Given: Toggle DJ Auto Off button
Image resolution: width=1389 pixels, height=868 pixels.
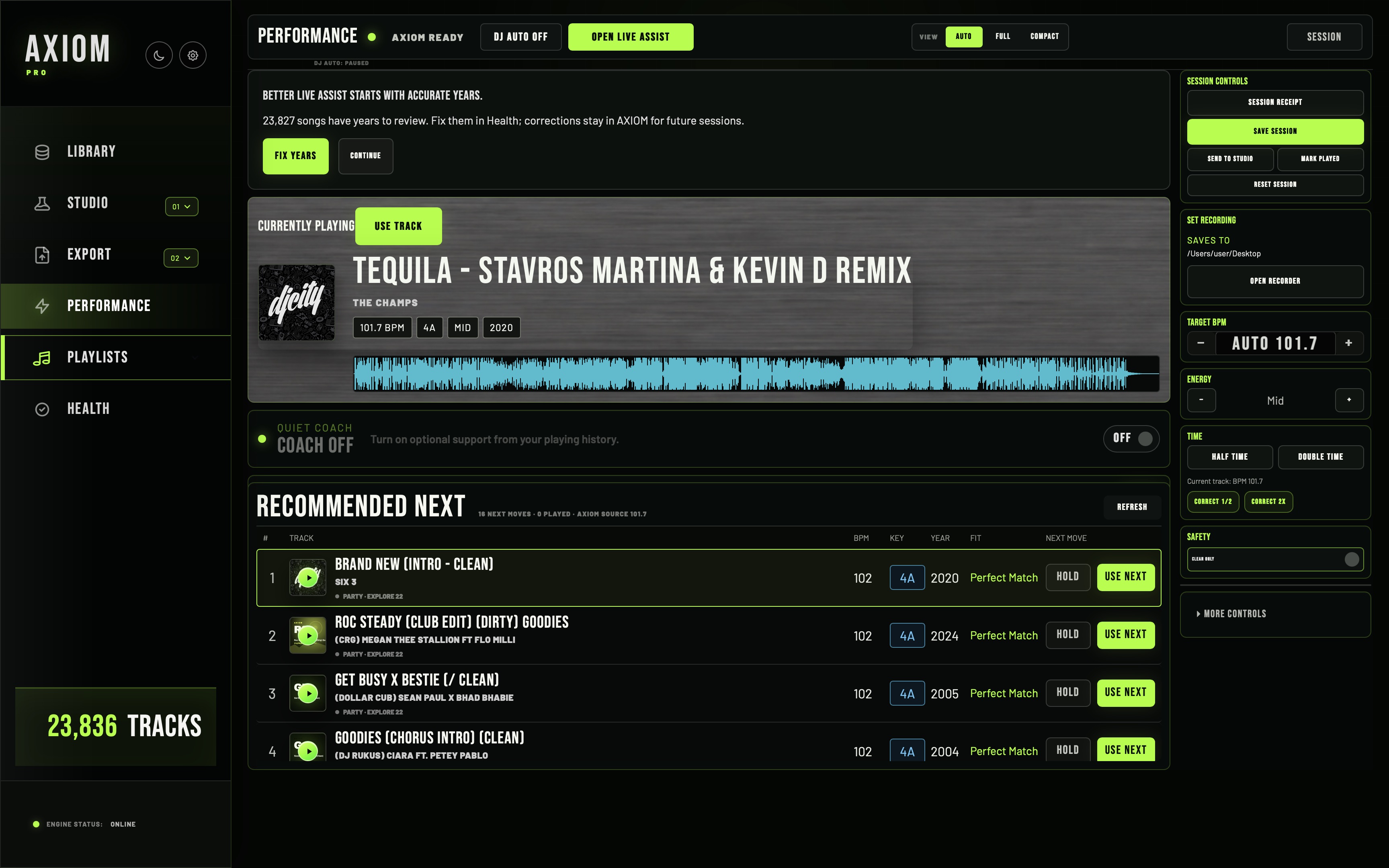Looking at the screenshot, I should (520, 37).
